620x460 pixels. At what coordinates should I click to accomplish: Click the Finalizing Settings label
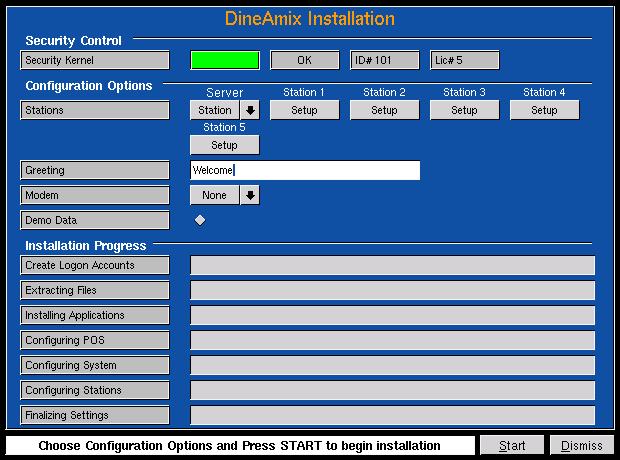click(x=95, y=415)
